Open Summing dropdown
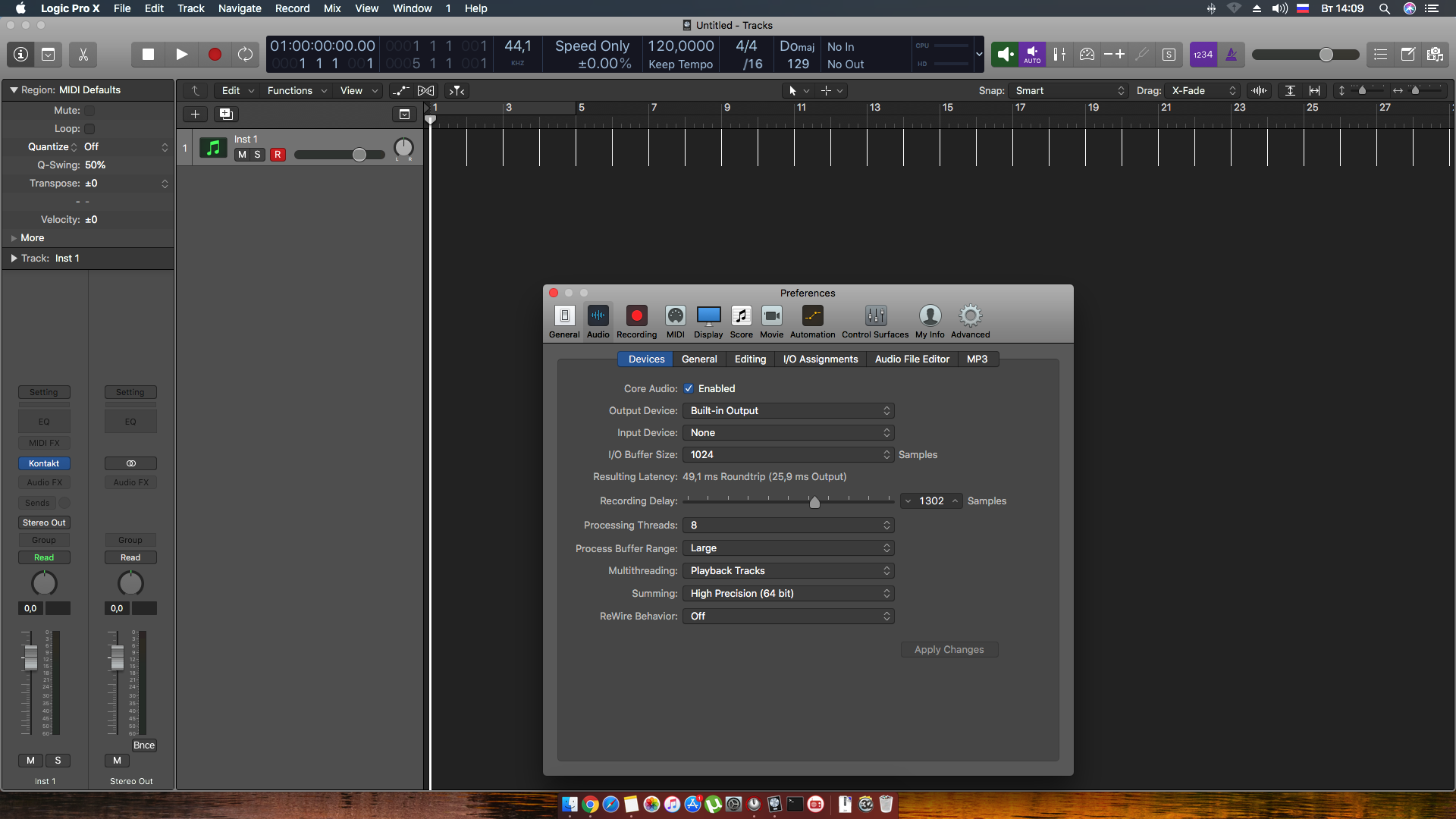 tap(788, 594)
